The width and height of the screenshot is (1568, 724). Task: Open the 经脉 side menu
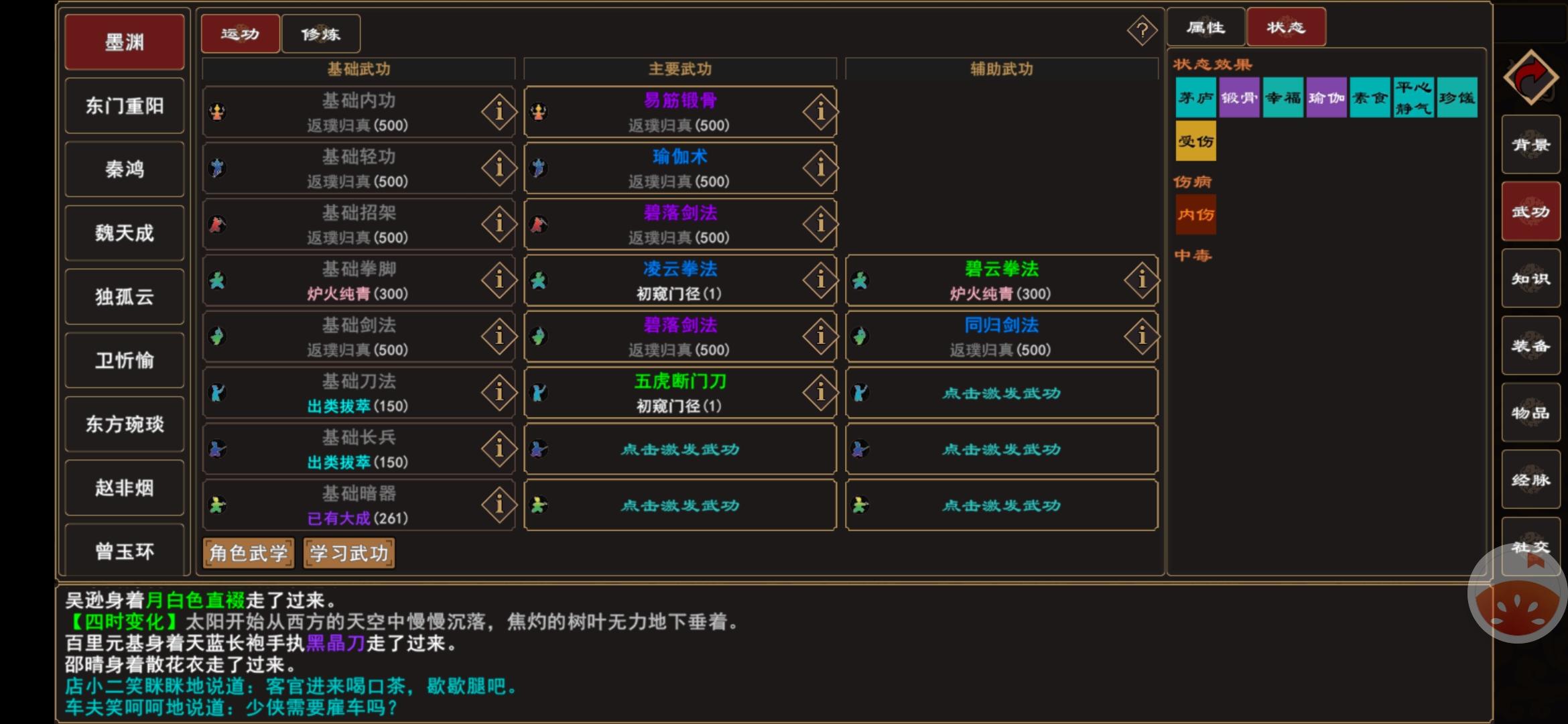pyautogui.click(x=1530, y=480)
